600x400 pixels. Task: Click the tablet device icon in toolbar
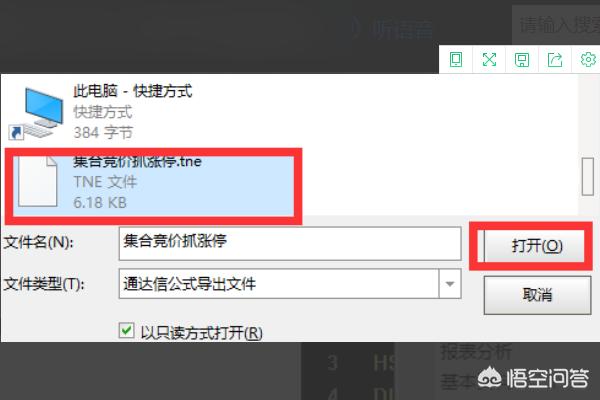point(456,59)
